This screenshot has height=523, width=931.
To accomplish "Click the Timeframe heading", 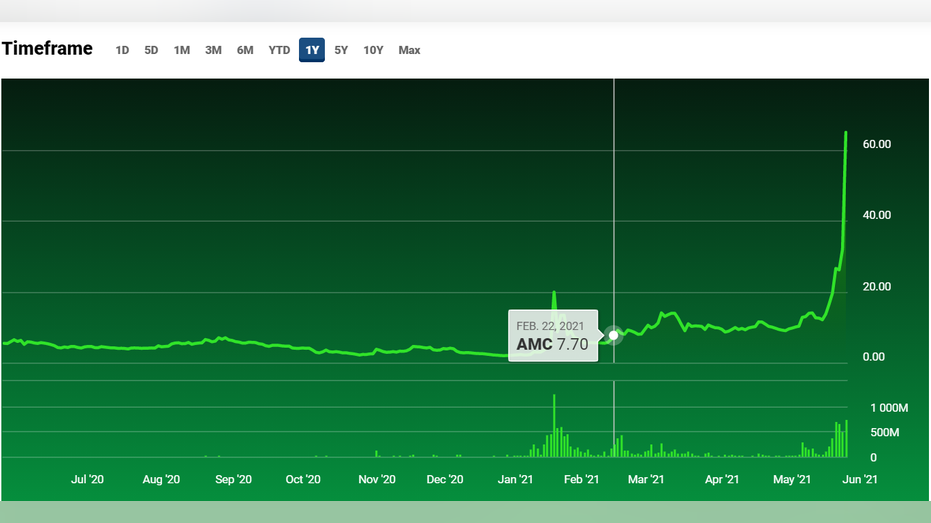I will [x=47, y=49].
